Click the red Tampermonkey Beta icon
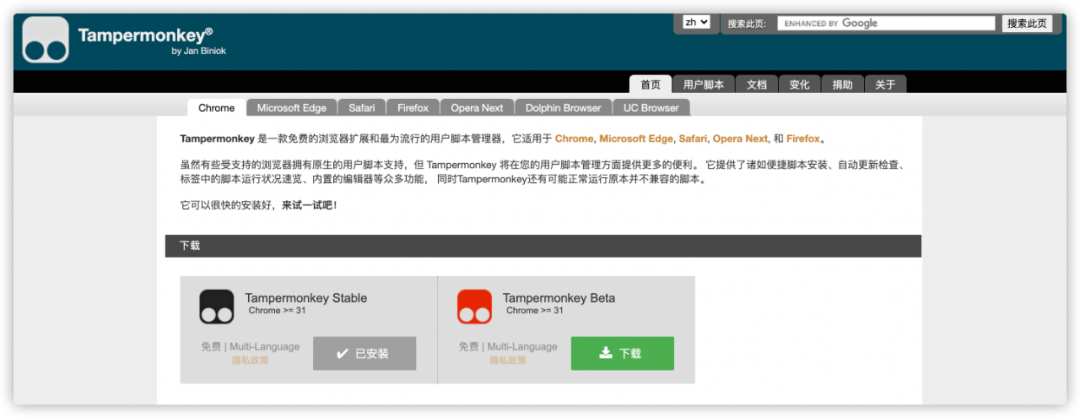This screenshot has height=418, width=1080. pos(475,306)
